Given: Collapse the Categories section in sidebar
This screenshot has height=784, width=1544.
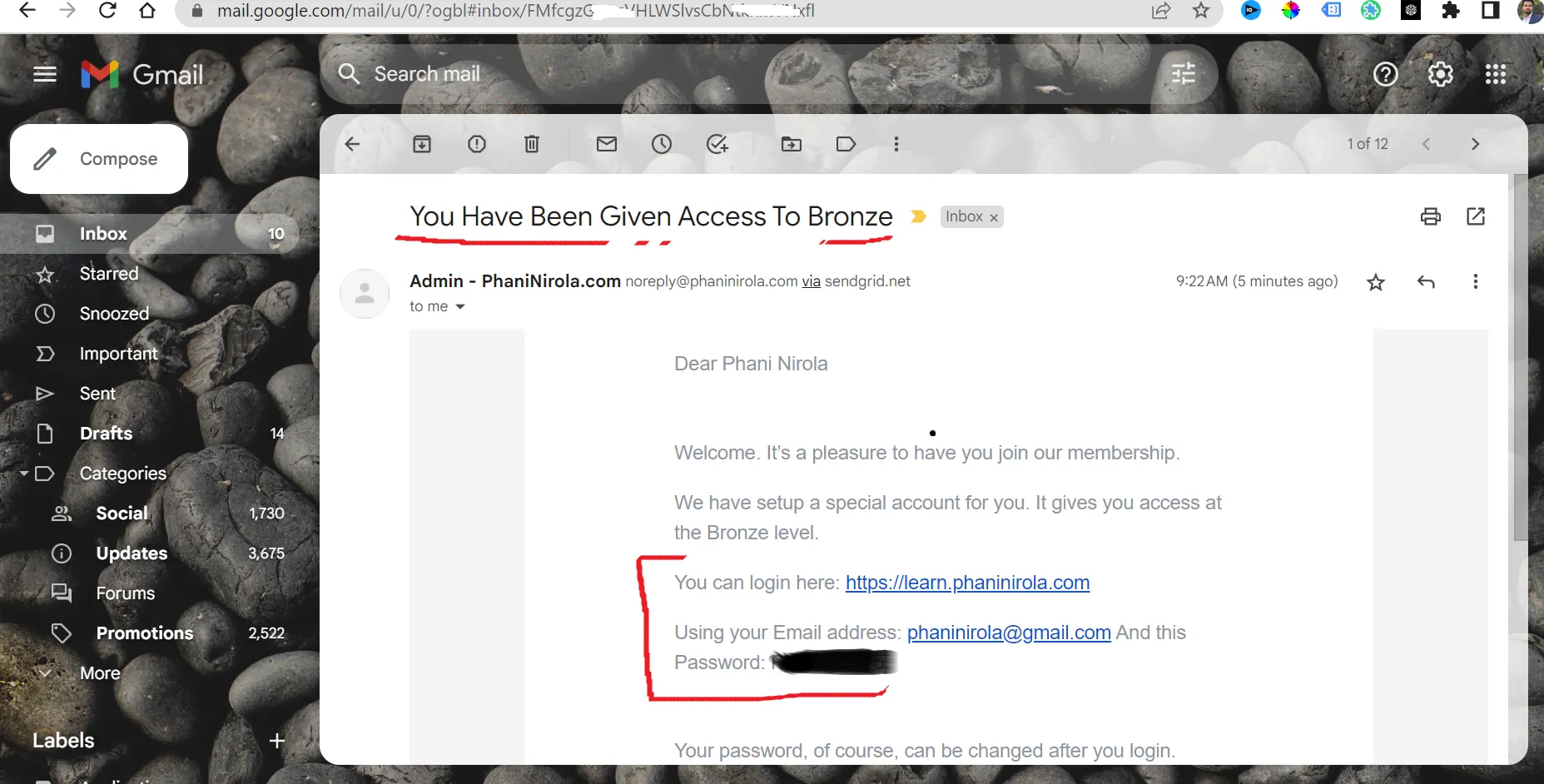Looking at the screenshot, I should coord(24,474).
